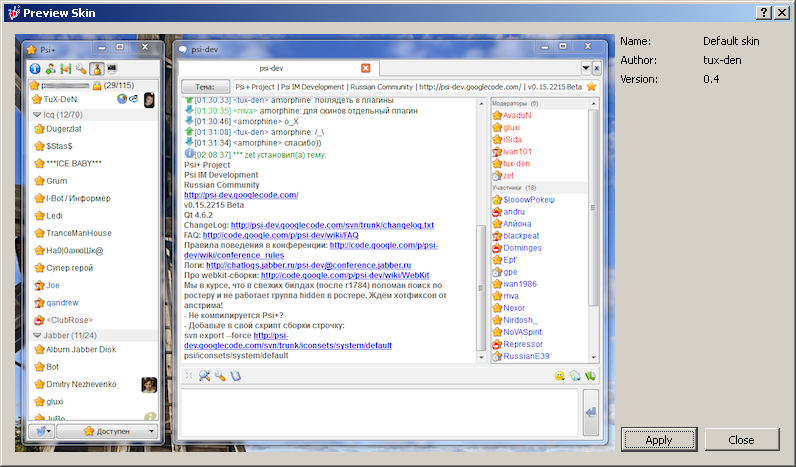Open the Доступен status dropdown
796x467 pixels.
(108, 431)
